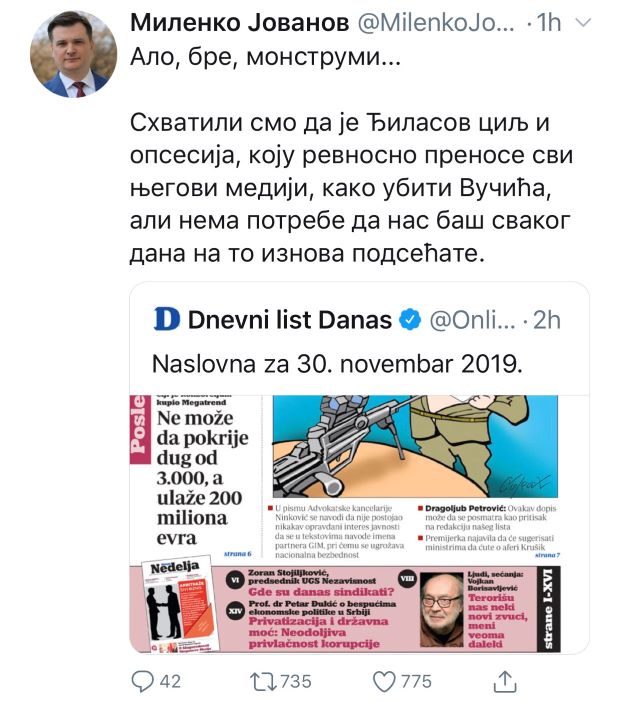The height and width of the screenshot is (702, 620).
Task: Like the tweet with heart icon
Action: pyautogui.click(x=384, y=681)
